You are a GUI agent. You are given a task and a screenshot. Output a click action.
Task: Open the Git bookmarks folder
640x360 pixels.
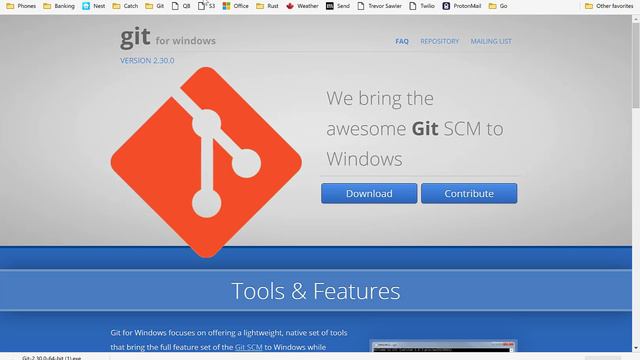(155, 6)
